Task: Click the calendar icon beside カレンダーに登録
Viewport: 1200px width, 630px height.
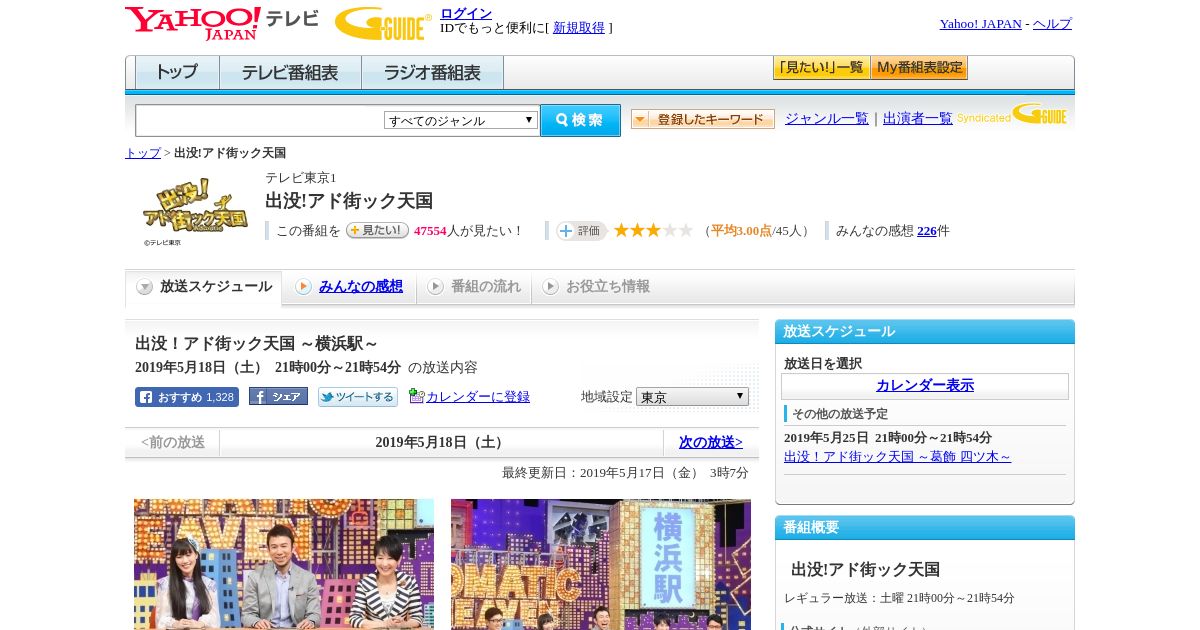Action: (417, 396)
